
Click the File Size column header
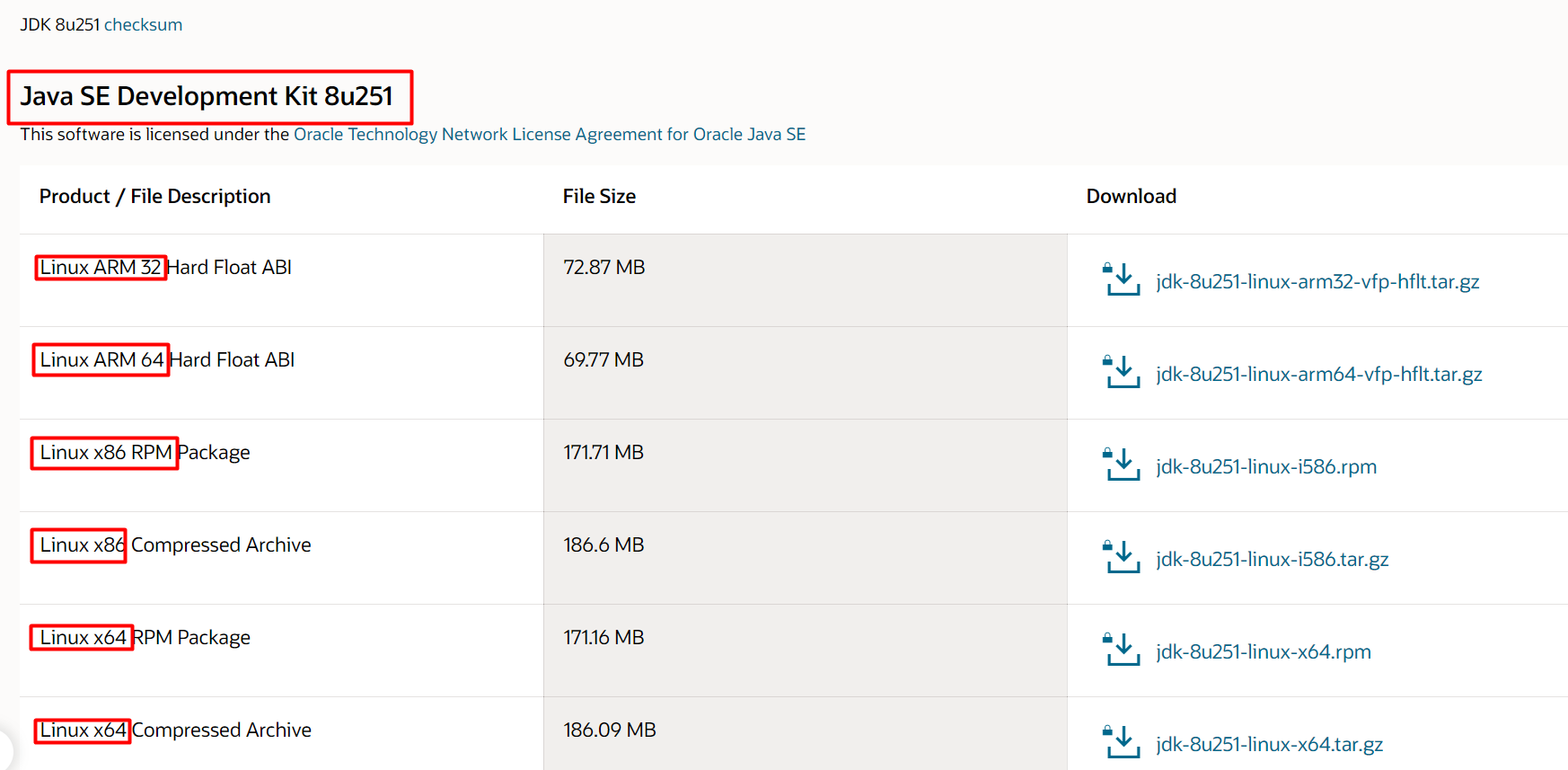click(x=599, y=196)
